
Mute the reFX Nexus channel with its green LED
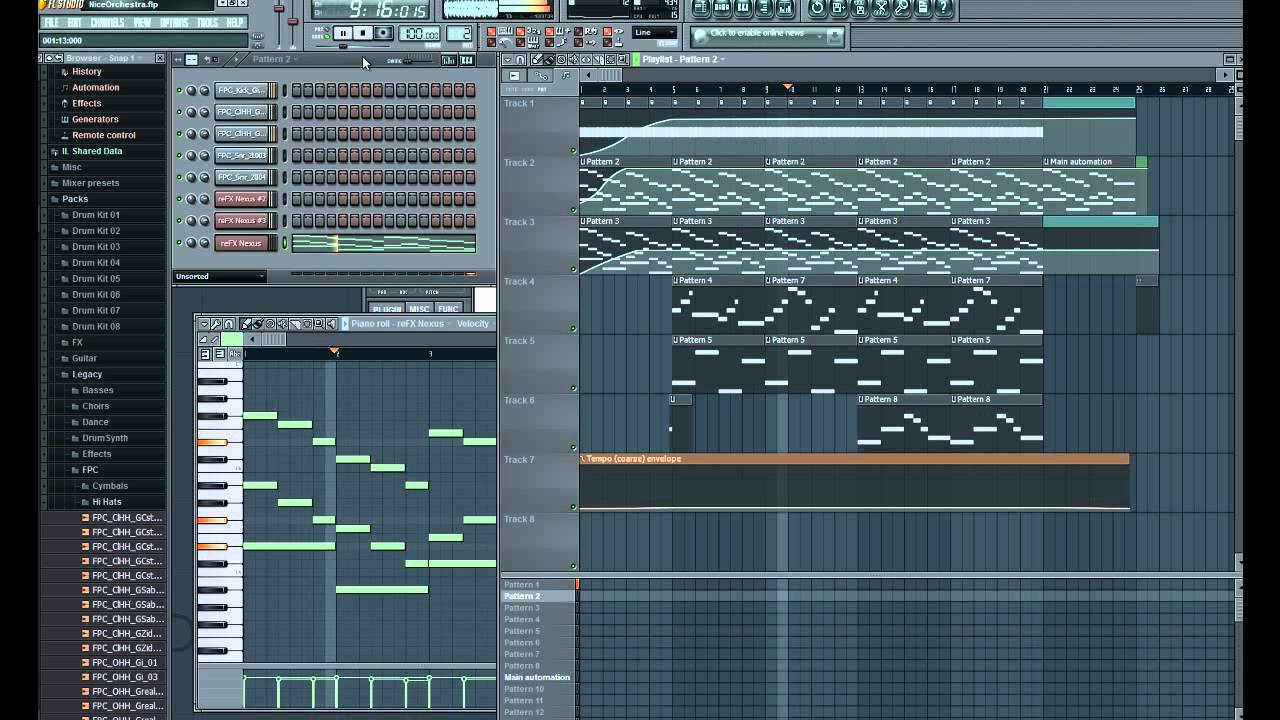pos(180,243)
